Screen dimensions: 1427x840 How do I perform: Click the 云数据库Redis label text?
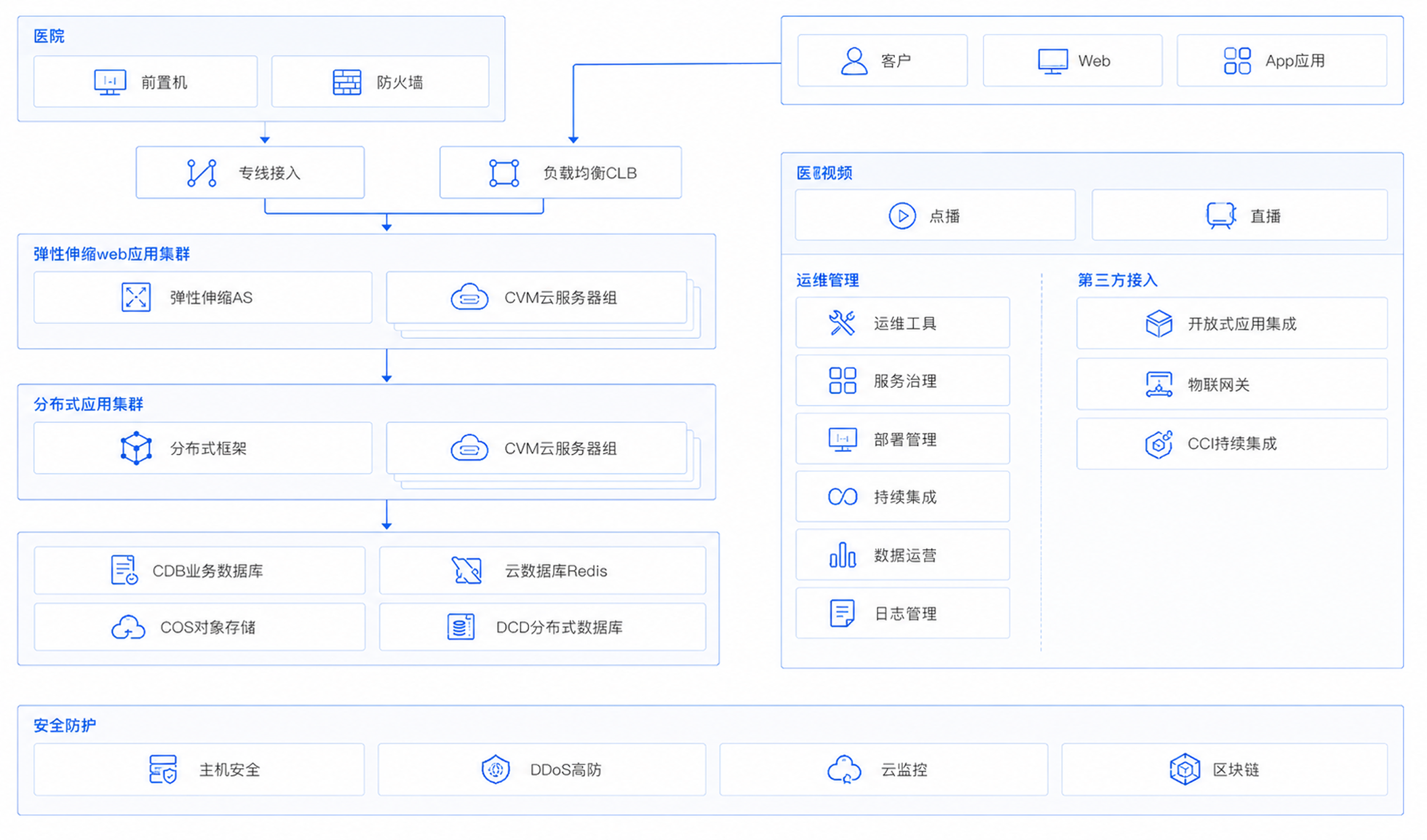(556, 571)
